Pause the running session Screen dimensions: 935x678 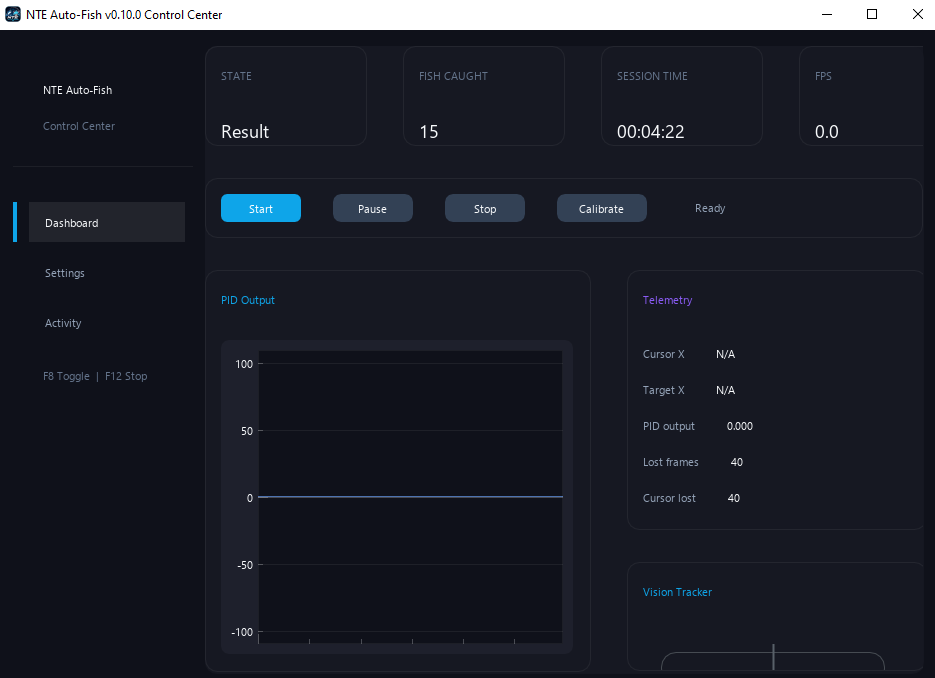373,208
